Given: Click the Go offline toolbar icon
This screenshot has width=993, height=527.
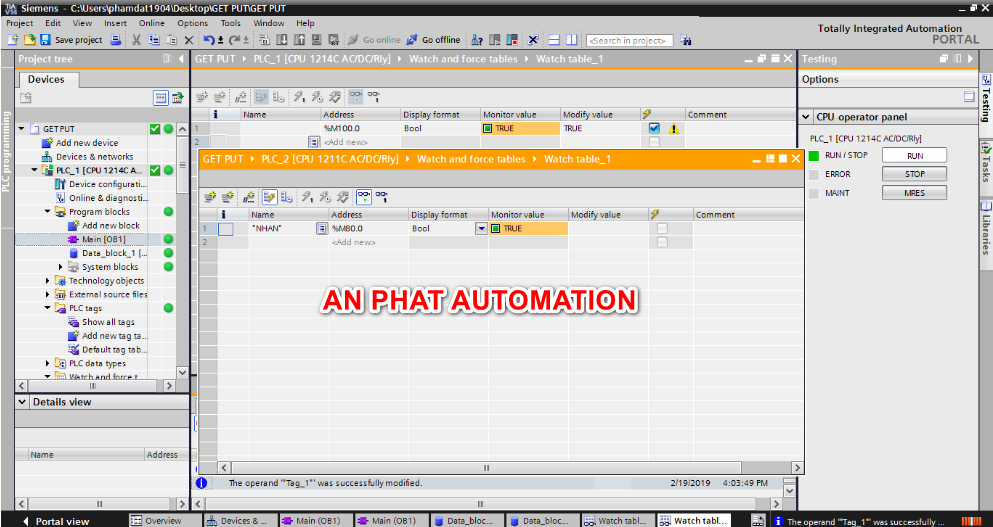Looking at the screenshot, I should [413, 40].
